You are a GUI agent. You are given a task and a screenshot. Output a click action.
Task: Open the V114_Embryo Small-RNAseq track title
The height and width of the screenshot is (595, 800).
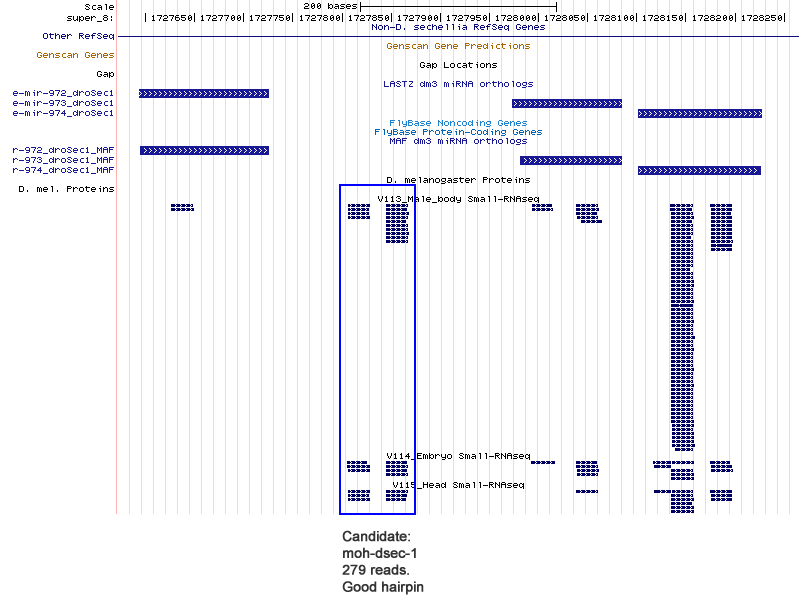point(458,455)
